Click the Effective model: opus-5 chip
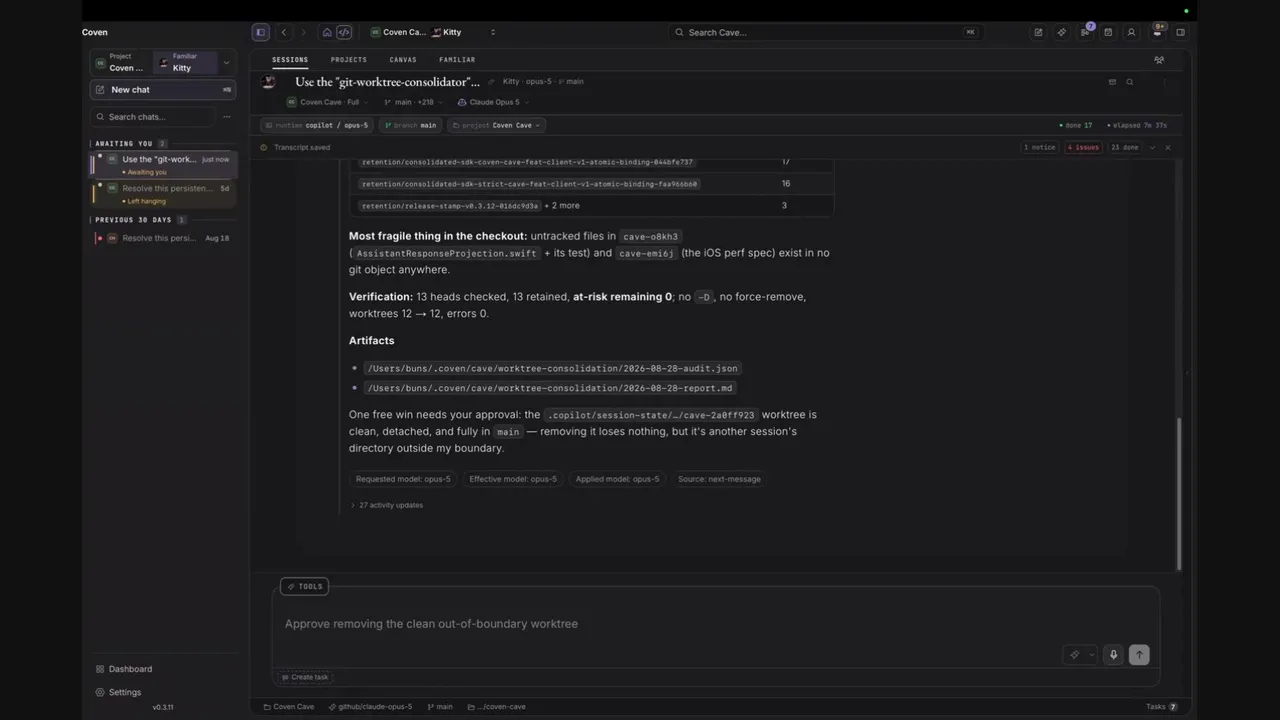 pos(513,479)
